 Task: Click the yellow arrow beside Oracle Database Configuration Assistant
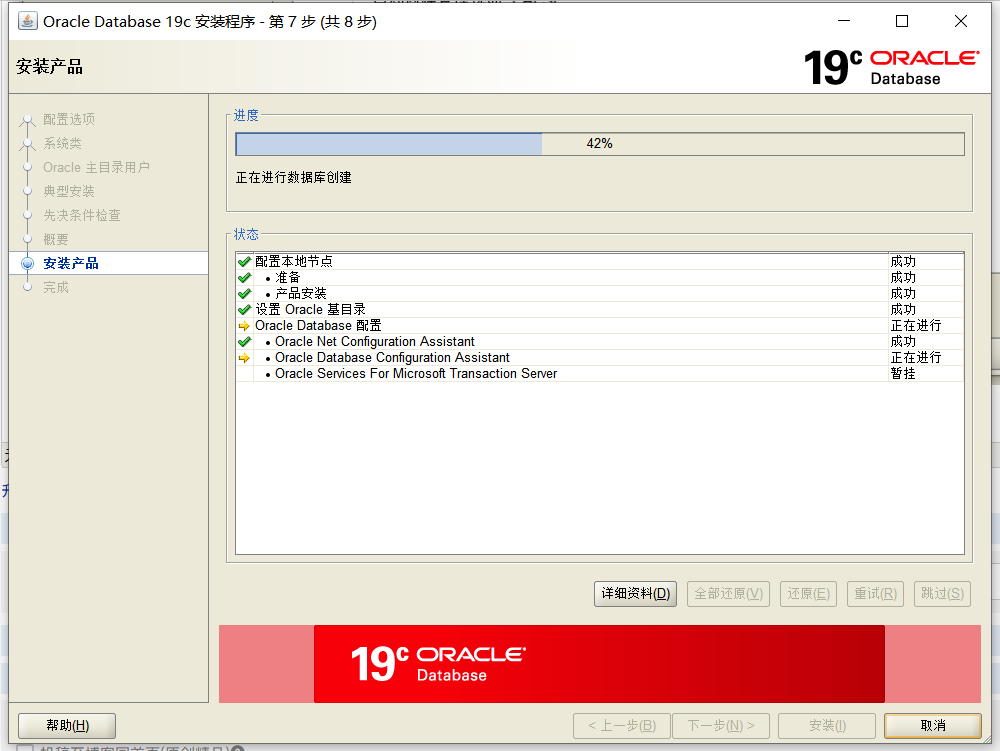[244, 358]
